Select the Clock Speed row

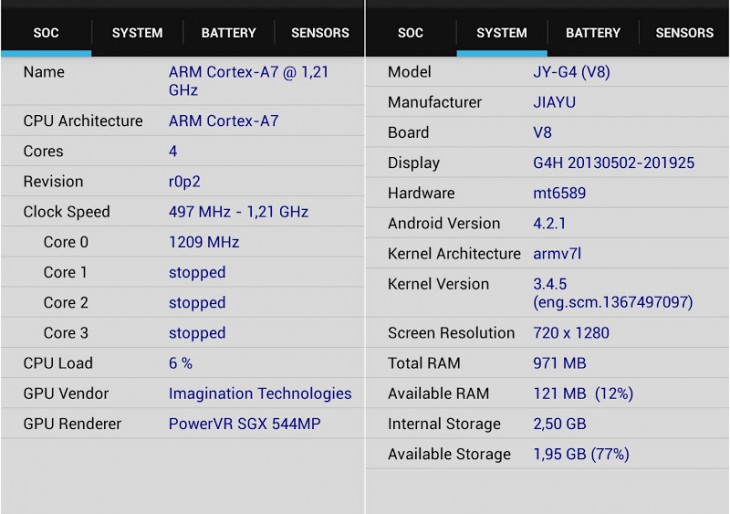pyautogui.click(x=182, y=212)
